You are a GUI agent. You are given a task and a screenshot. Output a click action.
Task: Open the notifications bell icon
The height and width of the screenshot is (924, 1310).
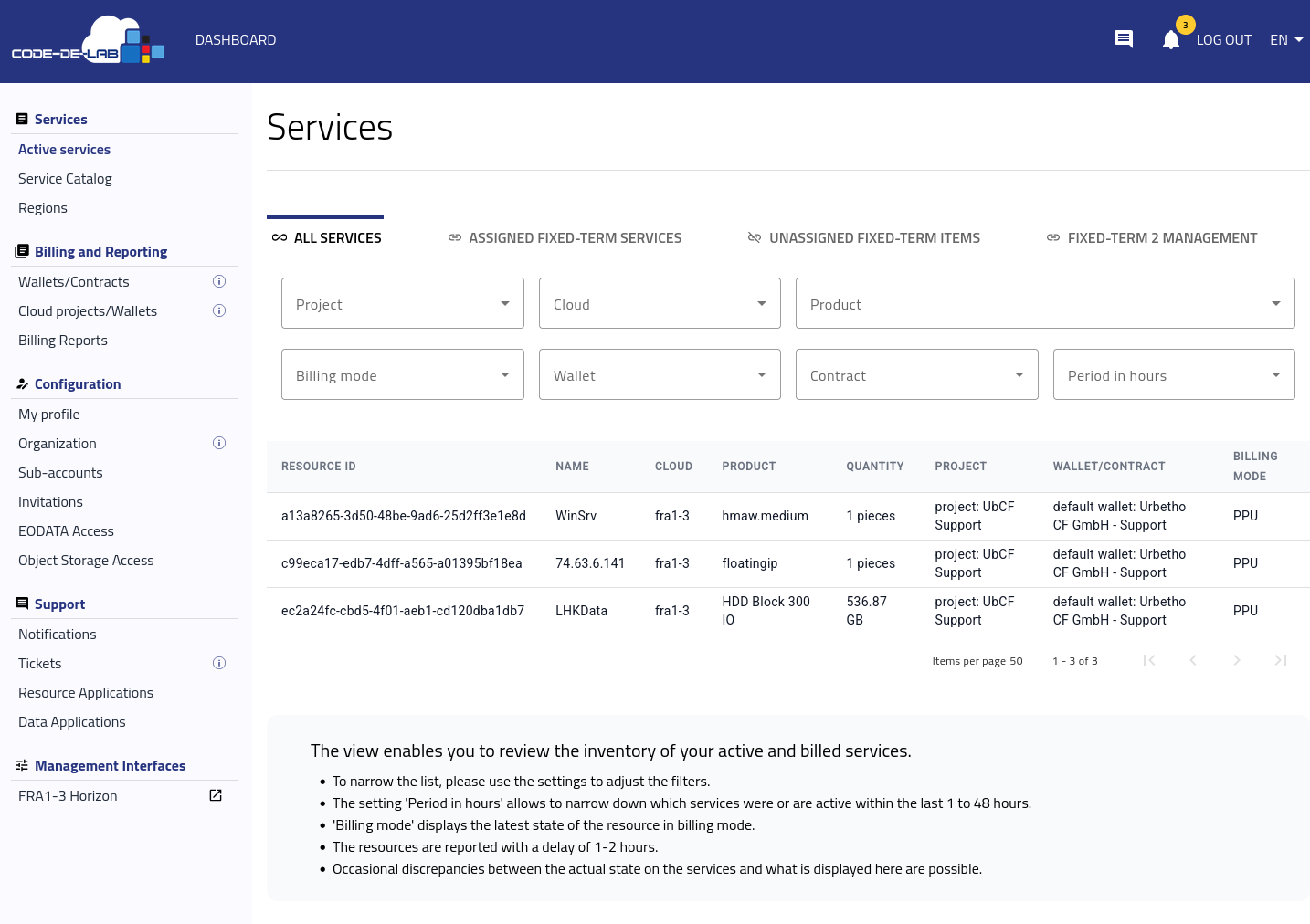click(1171, 39)
